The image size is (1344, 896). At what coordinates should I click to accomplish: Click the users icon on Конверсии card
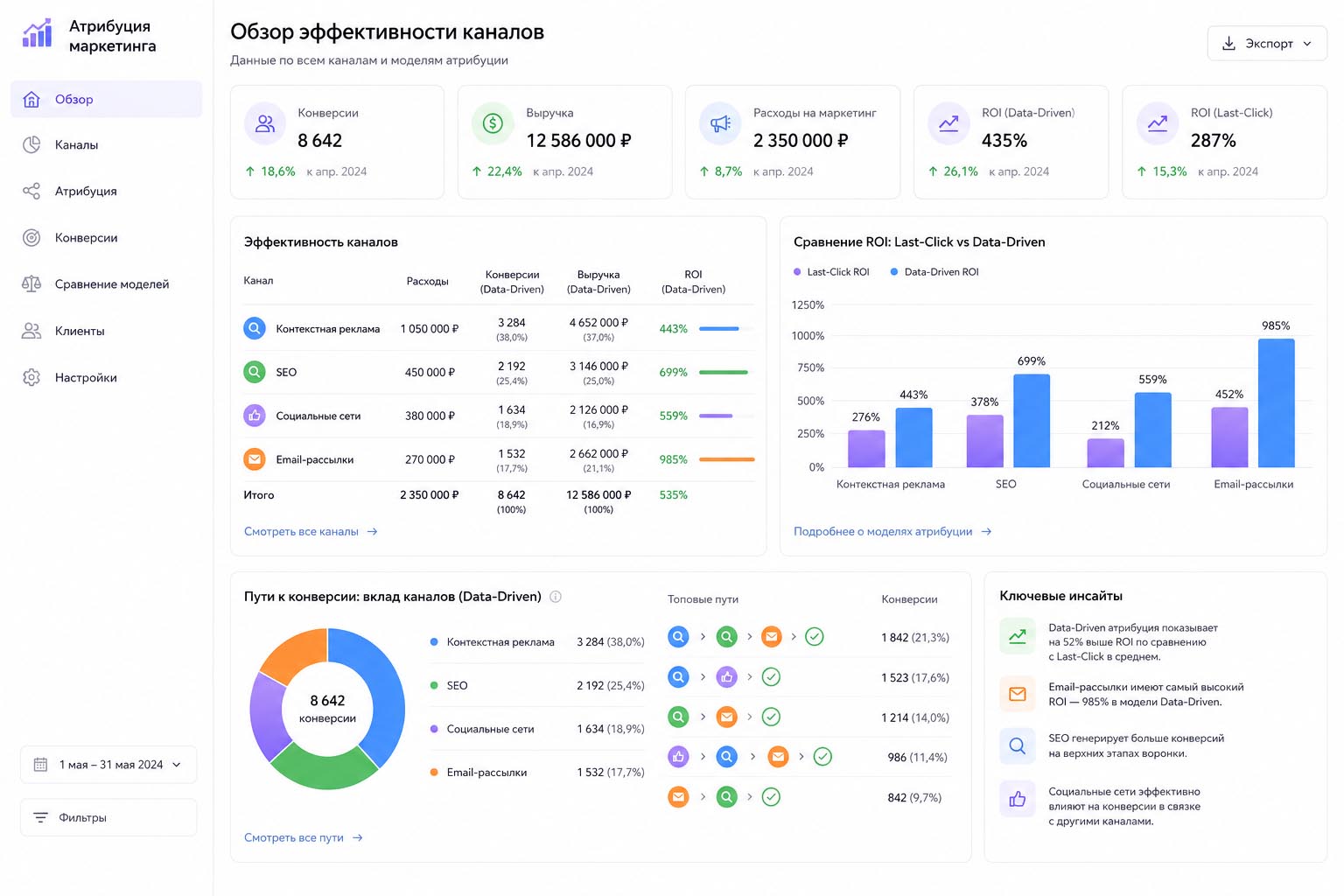[265, 124]
